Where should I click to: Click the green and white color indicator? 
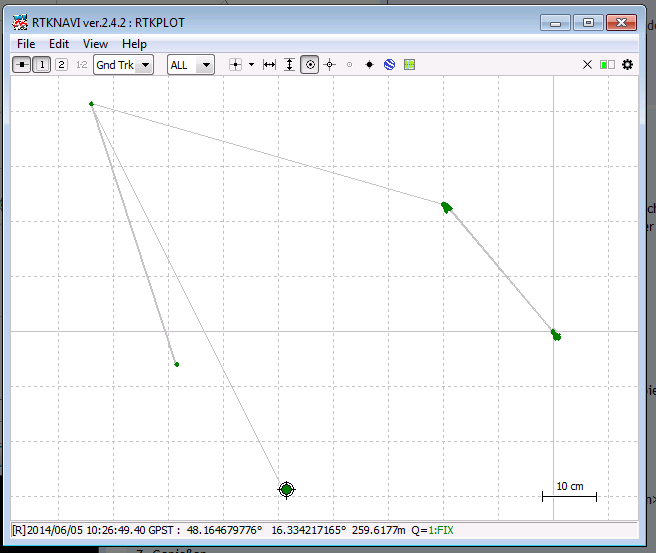[x=607, y=65]
